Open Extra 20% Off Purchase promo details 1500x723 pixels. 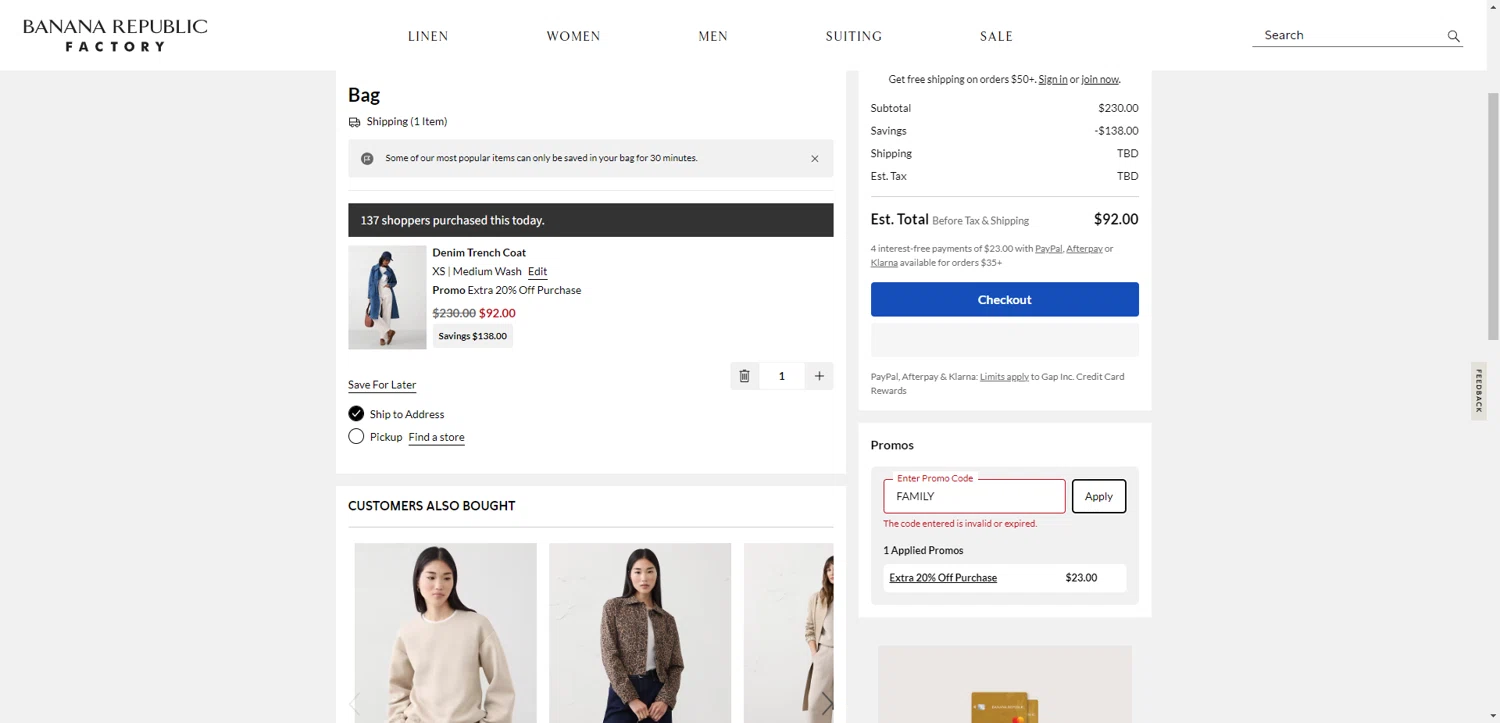943,578
